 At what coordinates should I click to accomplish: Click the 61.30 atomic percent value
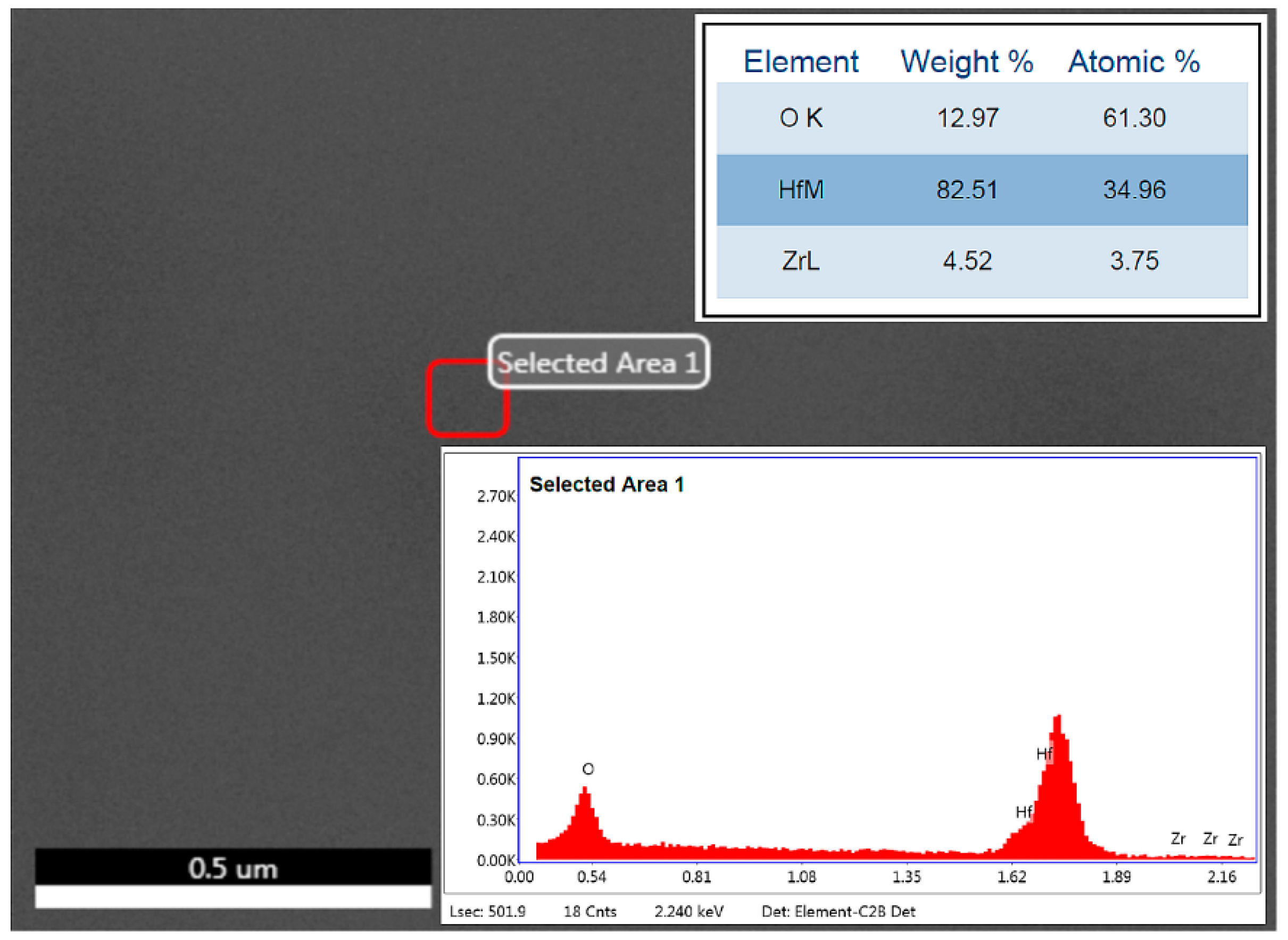(x=1134, y=118)
